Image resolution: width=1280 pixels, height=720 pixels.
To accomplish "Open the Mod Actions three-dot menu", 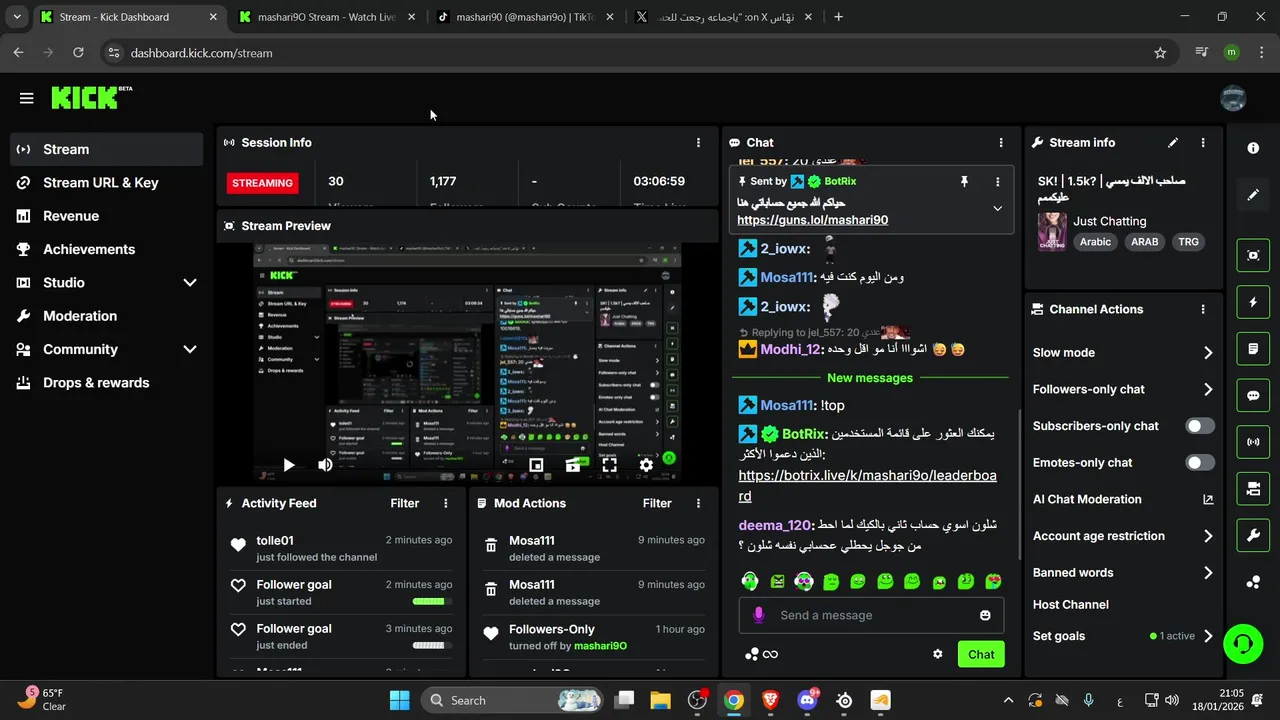I will click(x=698, y=503).
